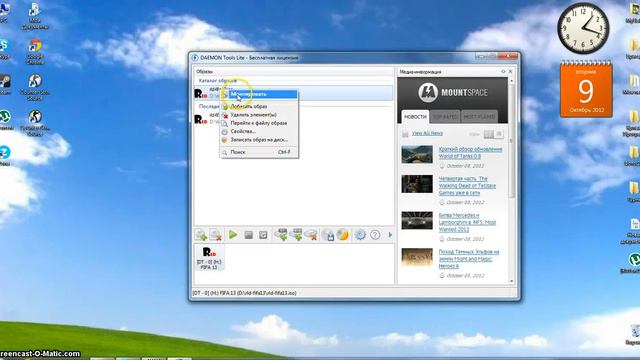Open Preferences via the gear icon
The image size is (640, 360).
tap(360, 235)
